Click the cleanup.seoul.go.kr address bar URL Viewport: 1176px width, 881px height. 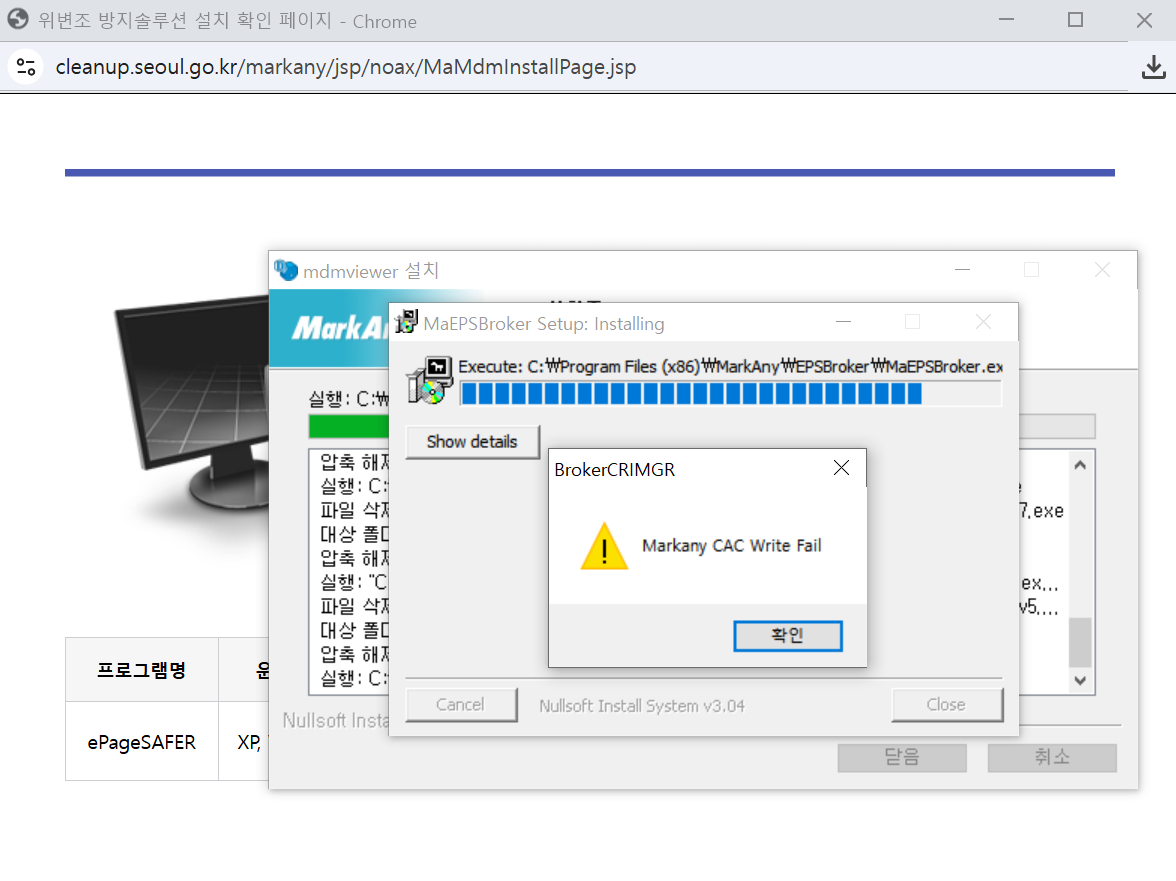click(346, 67)
